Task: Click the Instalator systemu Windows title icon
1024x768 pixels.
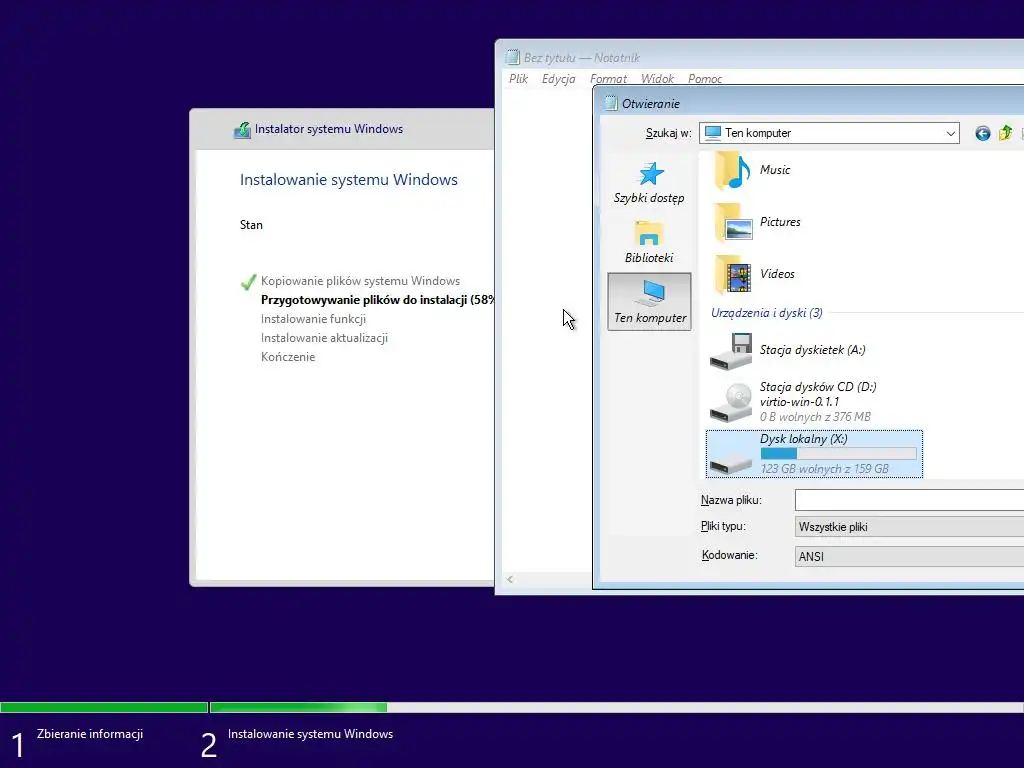Action: [x=242, y=130]
